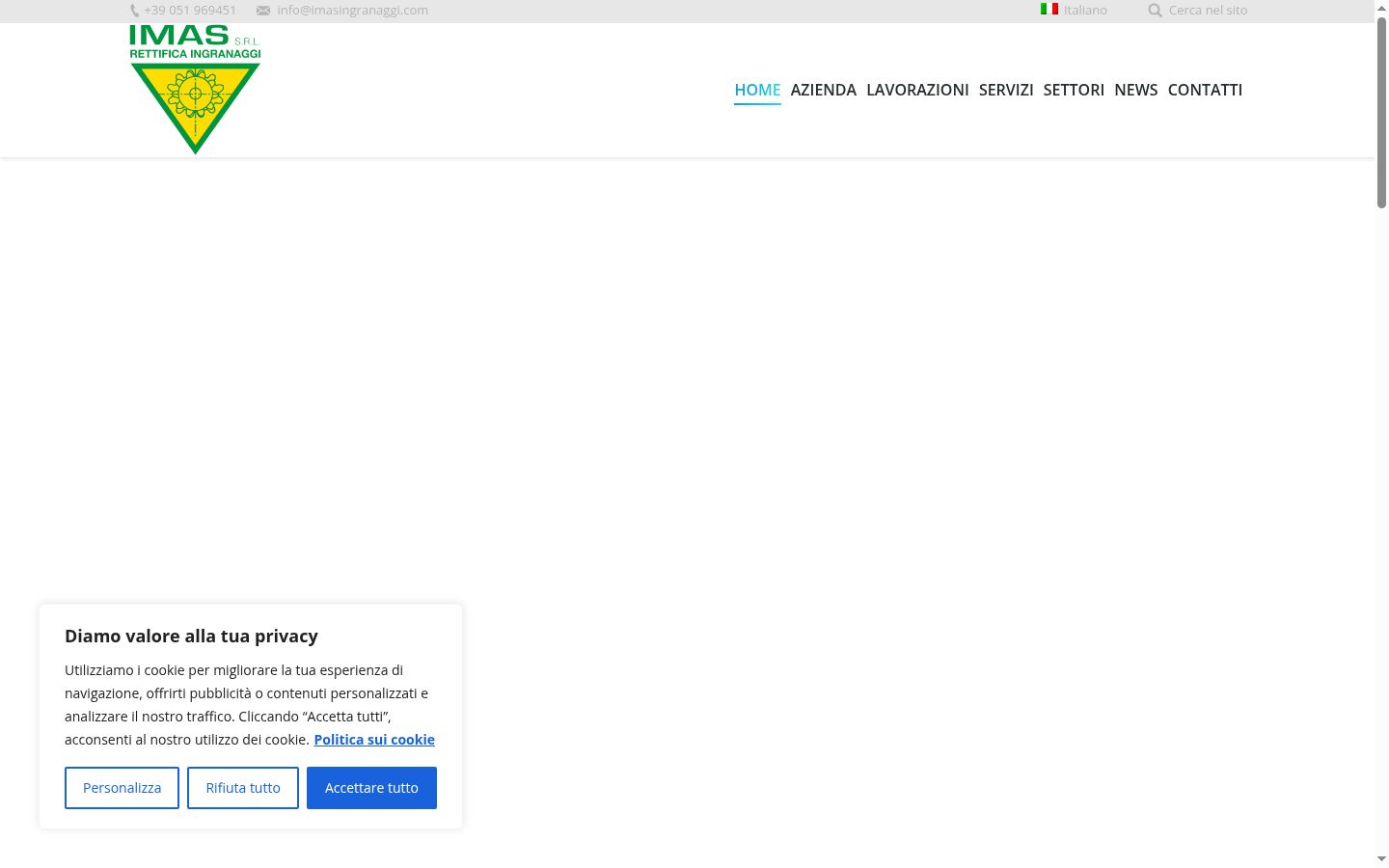This screenshot has height=868, width=1389.
Task: Click the info@imasingranaggi.com email link
Action: click(352, 10)
